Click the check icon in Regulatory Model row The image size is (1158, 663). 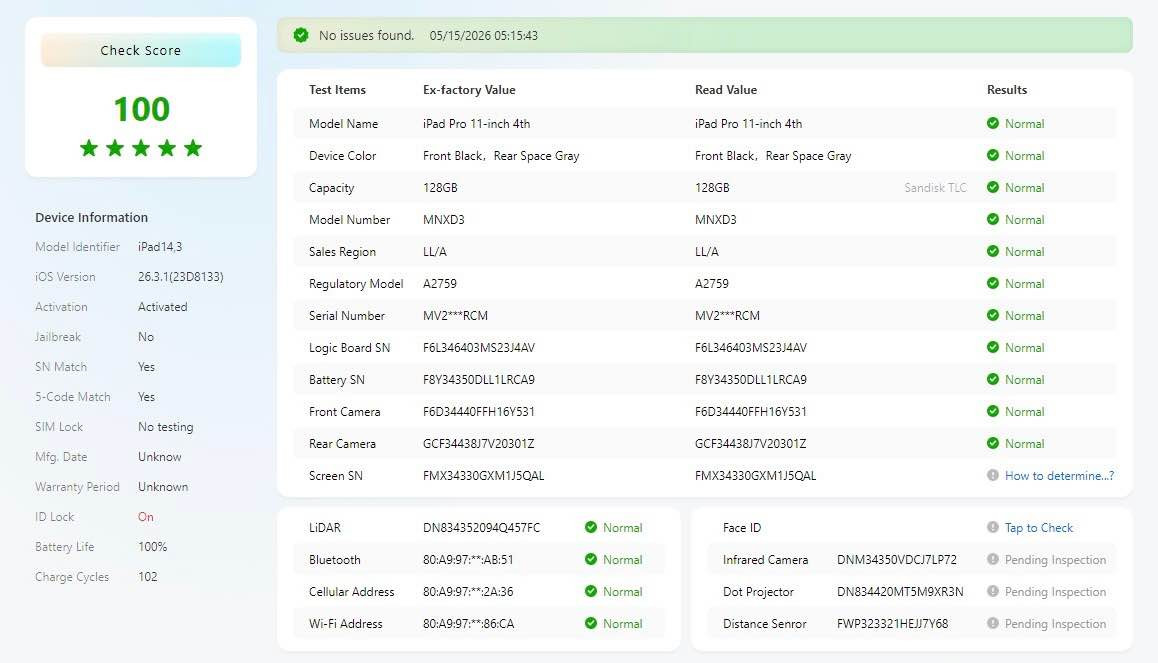[993, 284]
